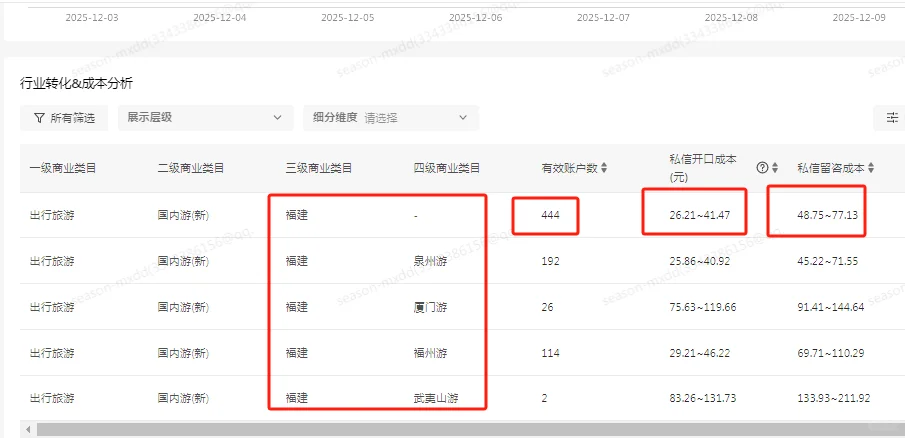Open the 所有筛选 filter button
The image size is (905, 438).
pyautogui.click(x=63, y=118)
